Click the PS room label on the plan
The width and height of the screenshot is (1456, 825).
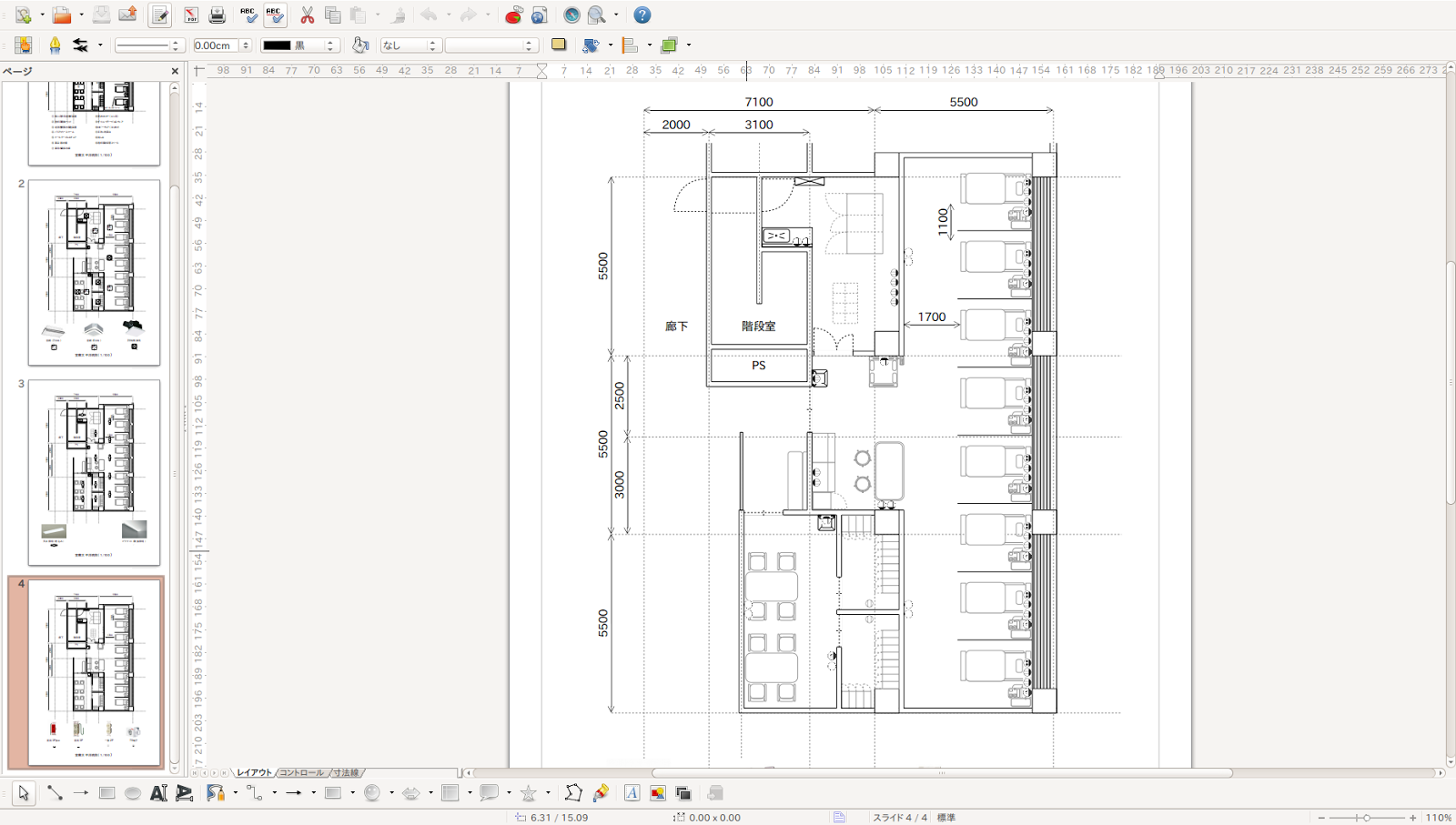click(759, 366)
